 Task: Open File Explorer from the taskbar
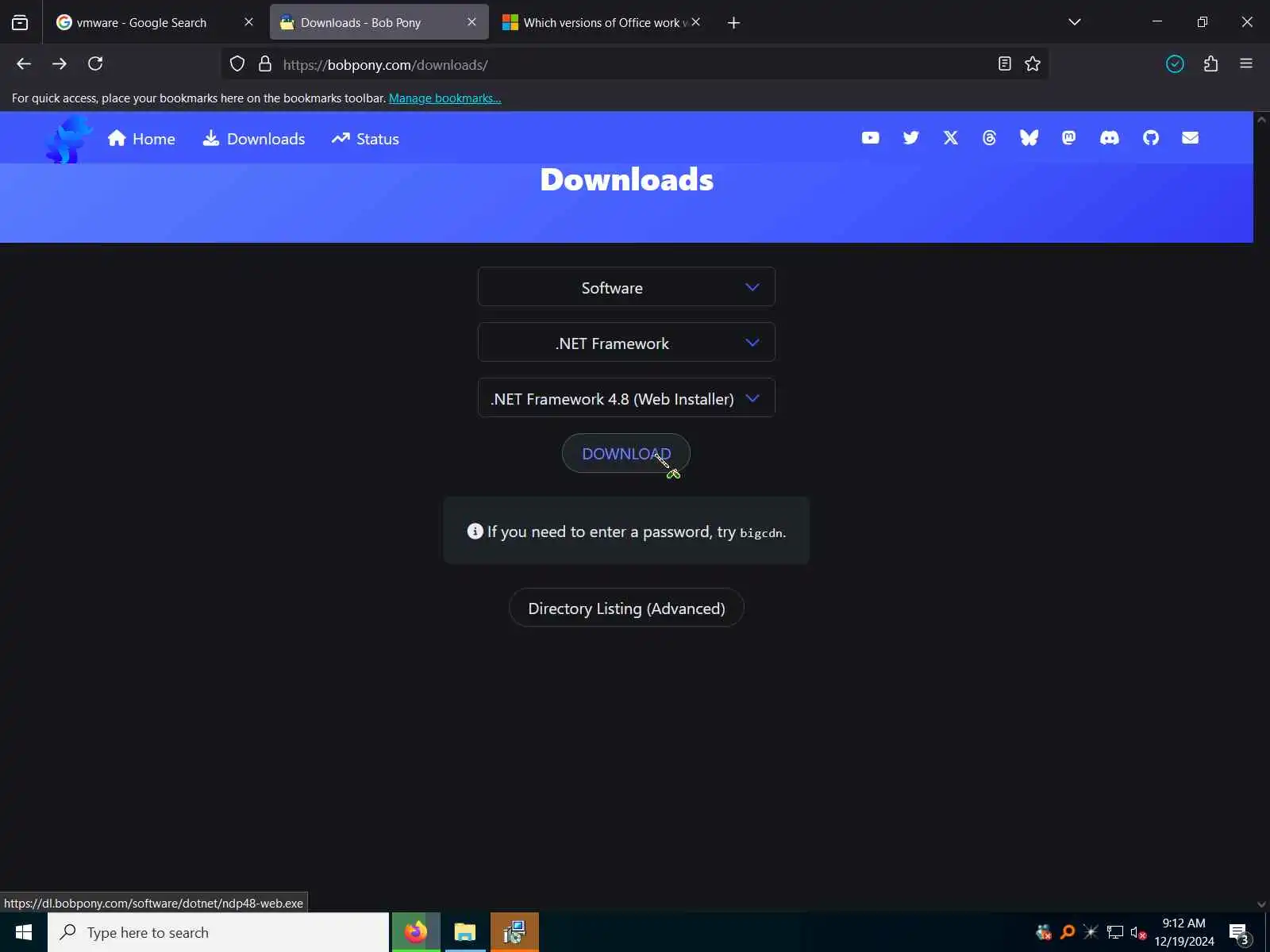465,932
